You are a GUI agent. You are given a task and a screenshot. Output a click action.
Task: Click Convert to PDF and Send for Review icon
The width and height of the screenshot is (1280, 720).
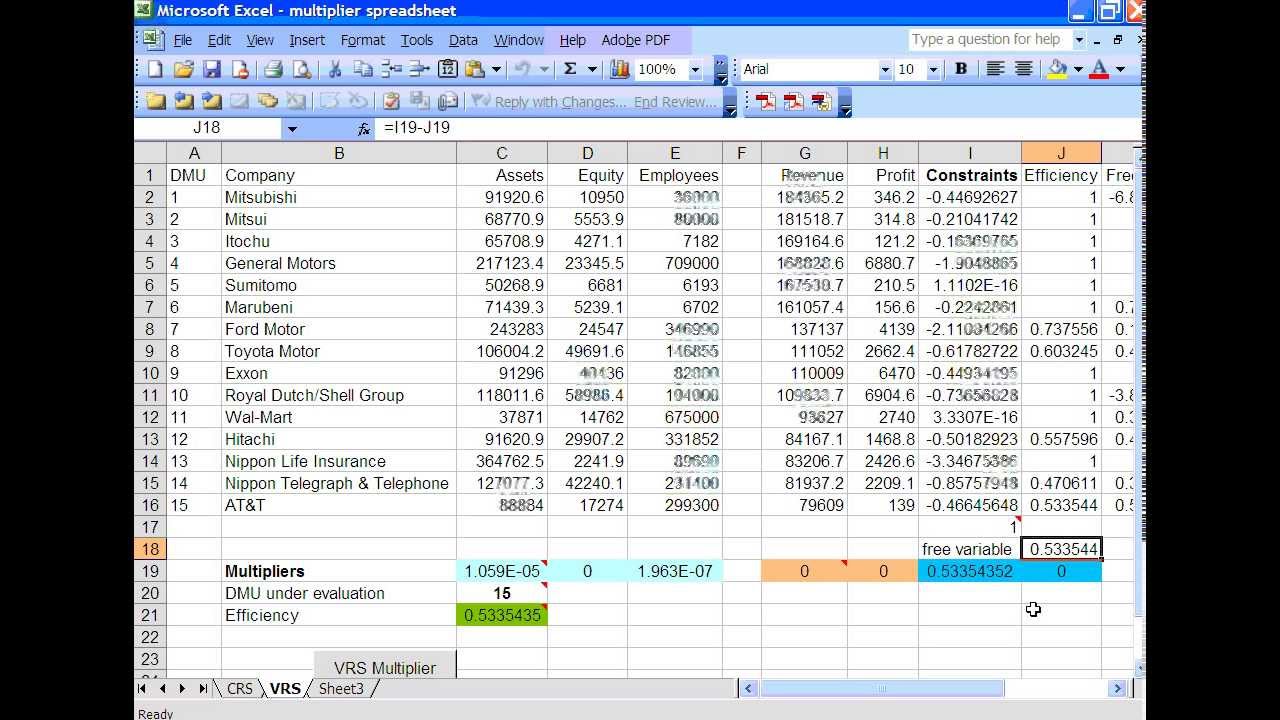(822, 101)
